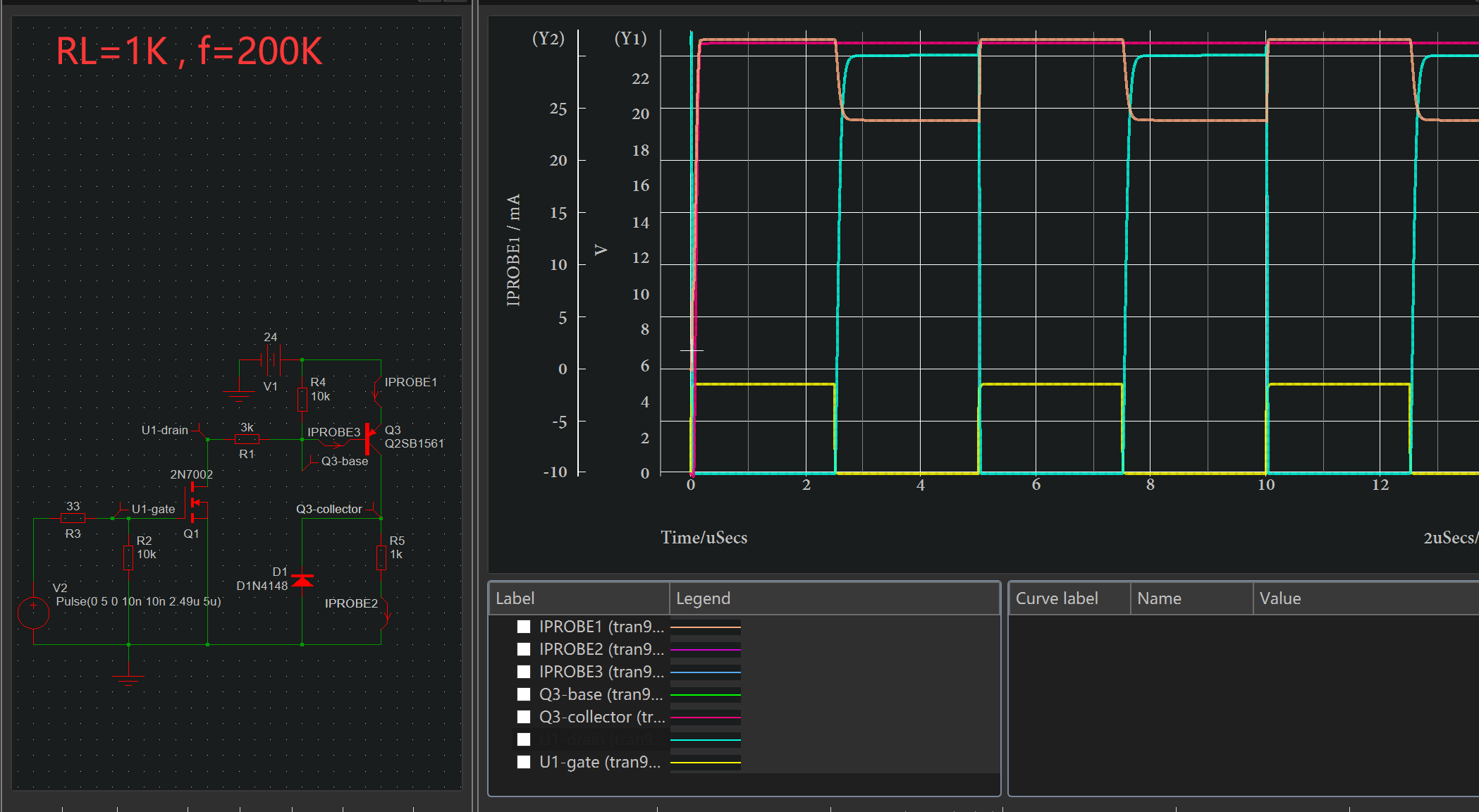The image size is (1479, 812).
Task: Select resistor R2 10k symbol
Action: (128, 558)
